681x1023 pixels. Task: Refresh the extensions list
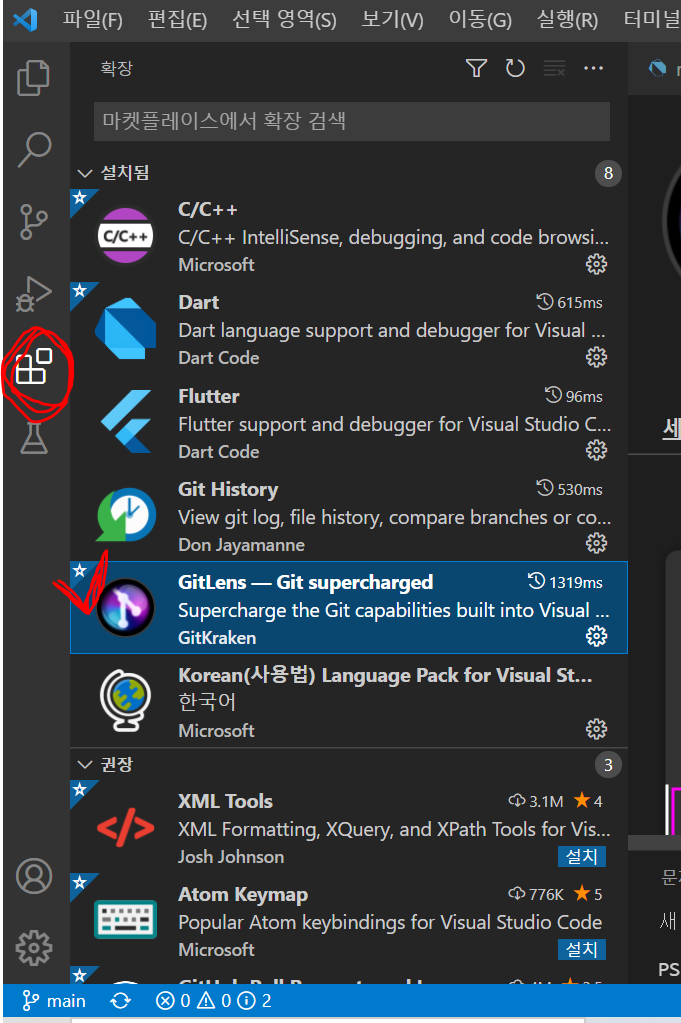coord(515,68)
